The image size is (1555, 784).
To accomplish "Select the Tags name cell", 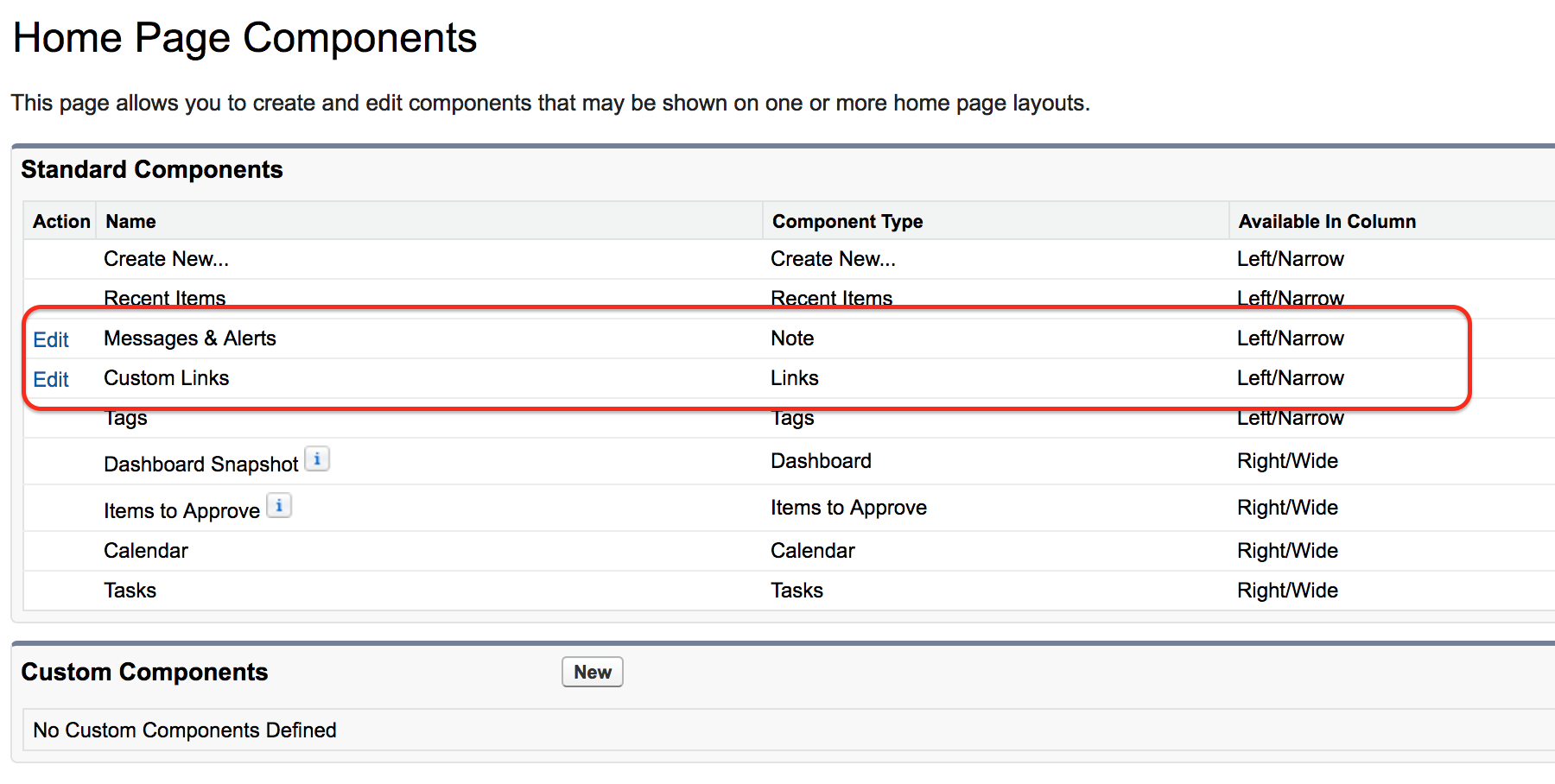I will [125, 419].
